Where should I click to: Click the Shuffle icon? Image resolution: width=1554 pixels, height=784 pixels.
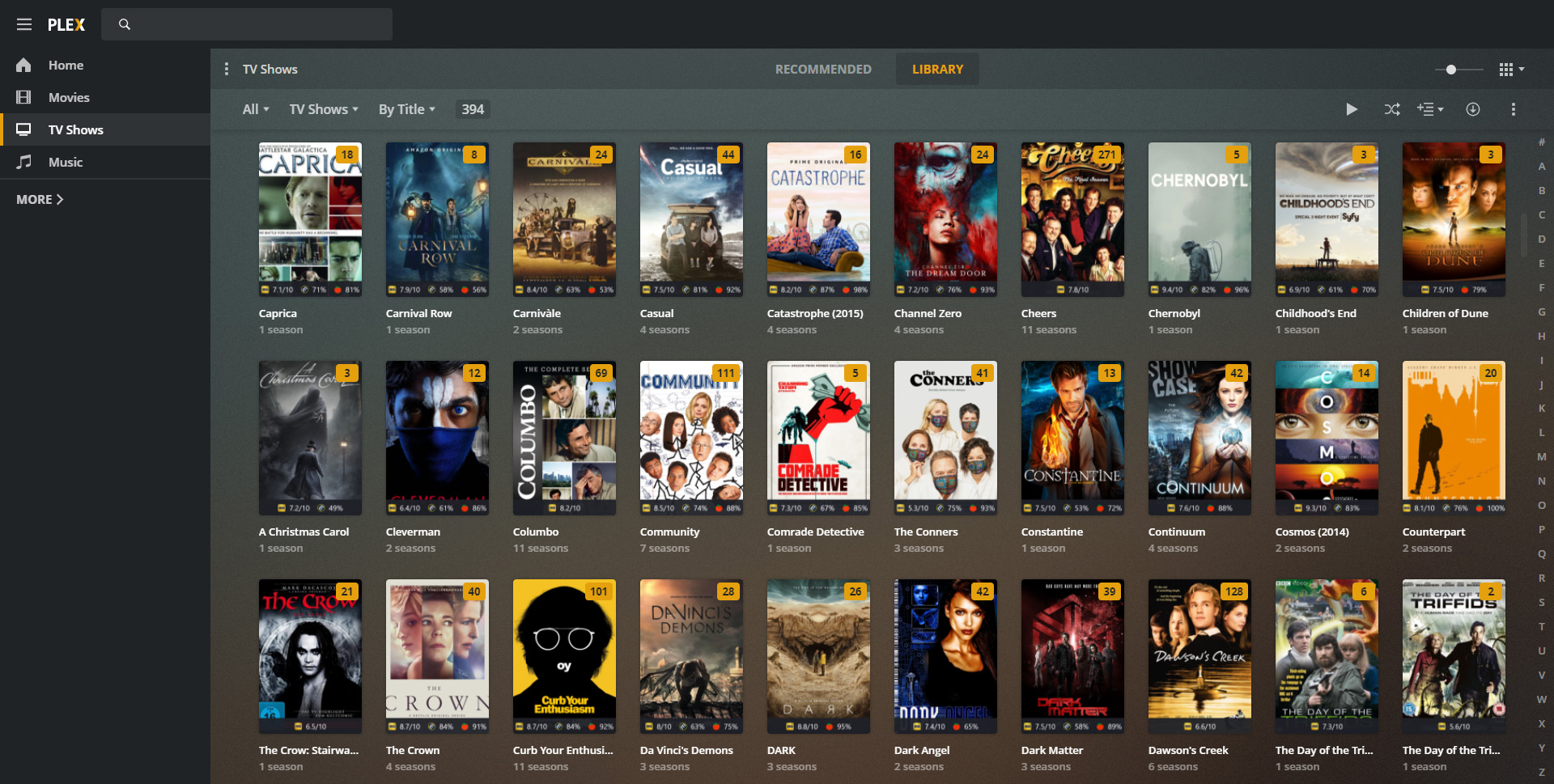click(x=1392, y=109)
